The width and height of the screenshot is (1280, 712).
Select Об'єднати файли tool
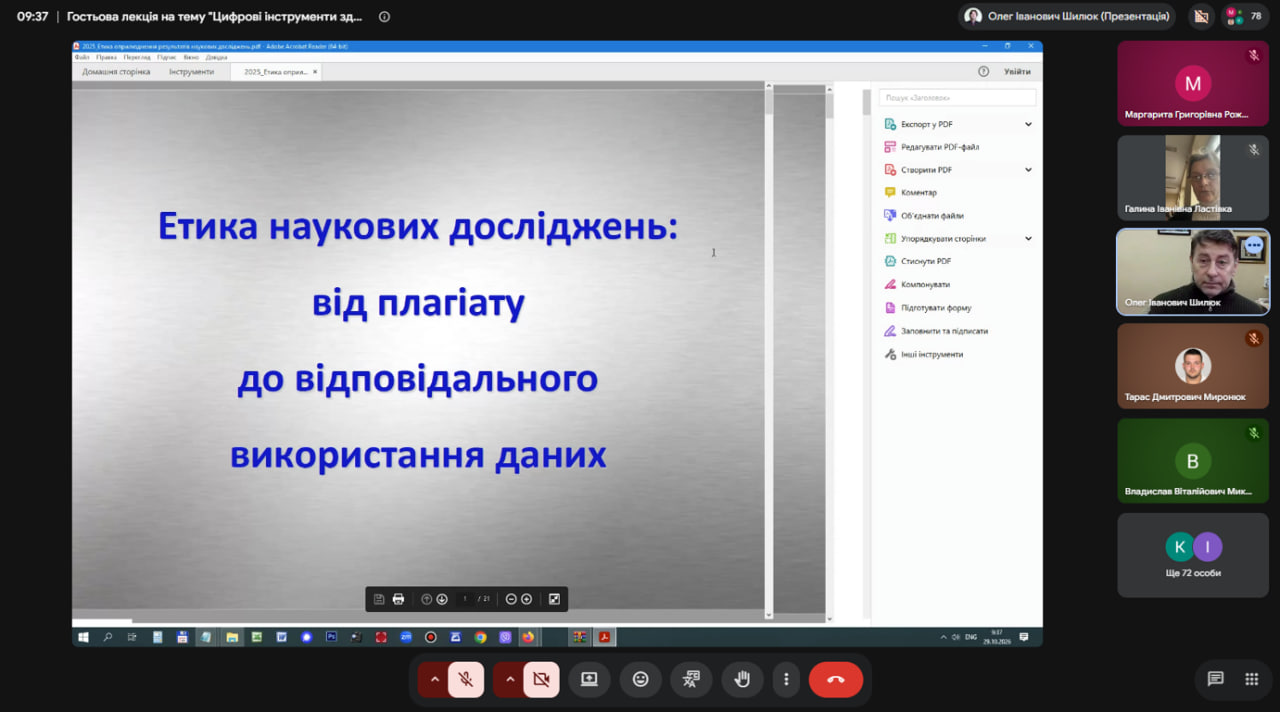931,215
